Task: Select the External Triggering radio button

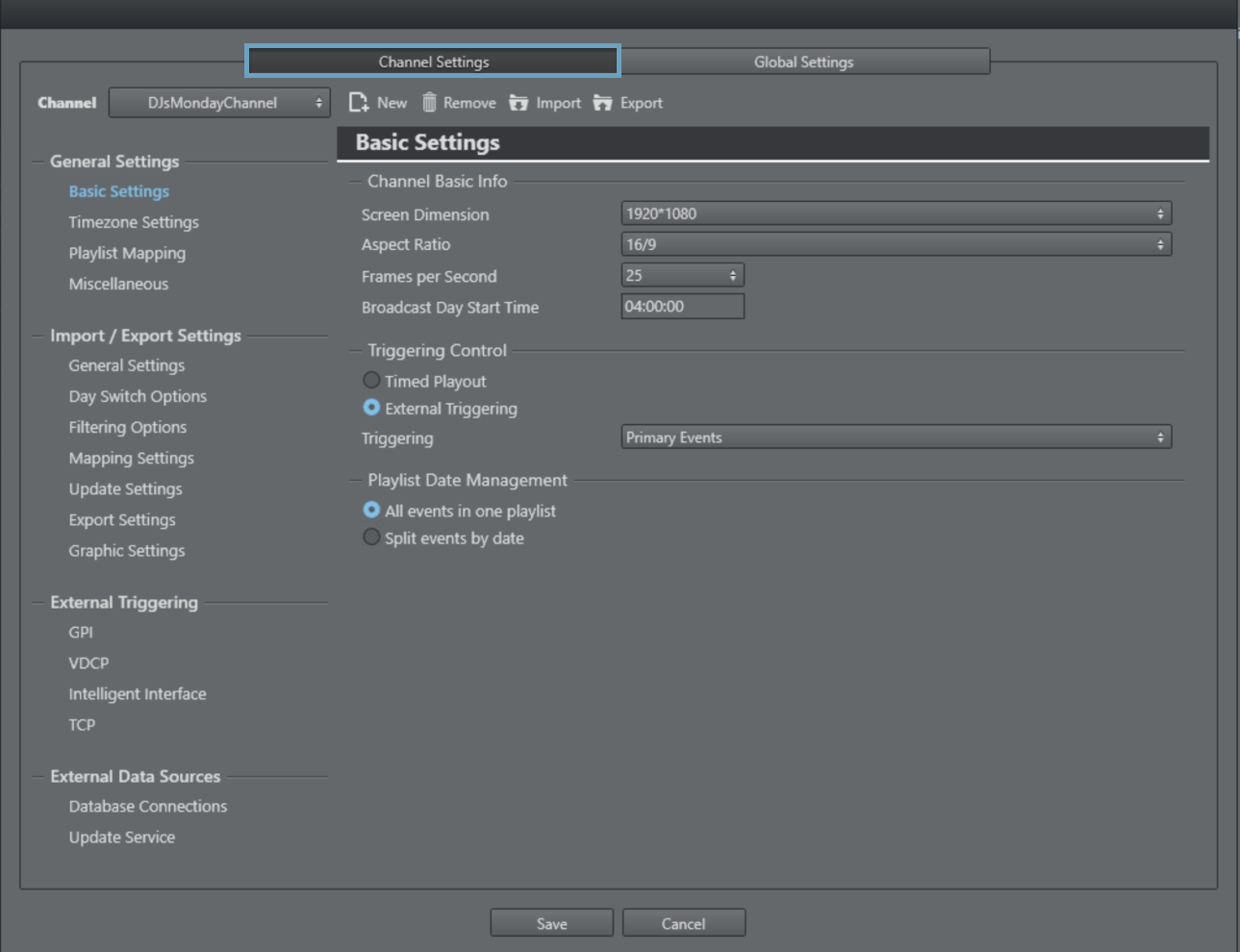Action: point(371,408)
